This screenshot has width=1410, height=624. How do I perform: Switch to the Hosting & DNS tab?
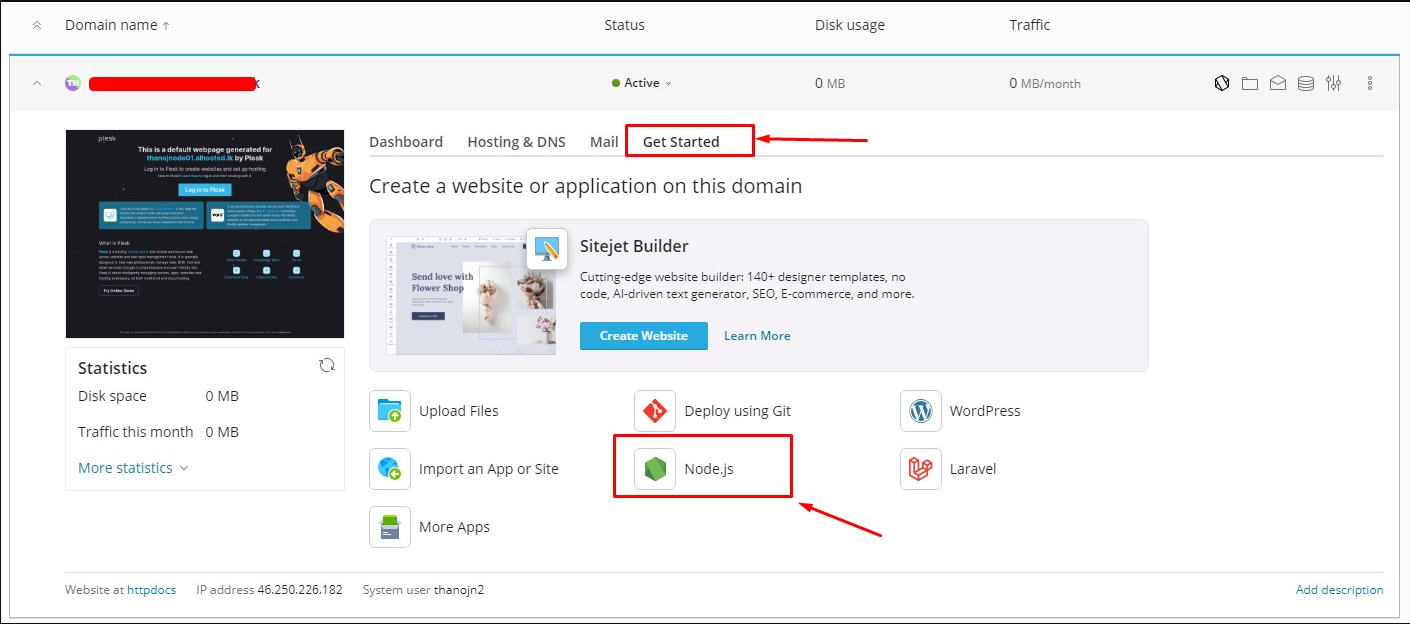tap(516, 141)
